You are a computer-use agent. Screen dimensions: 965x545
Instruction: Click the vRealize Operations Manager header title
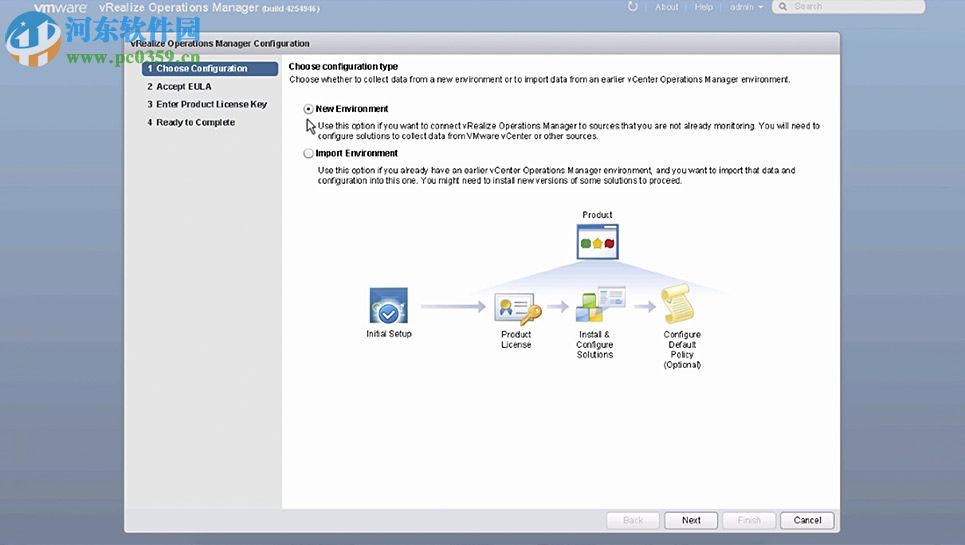click(x=179, y=7)
